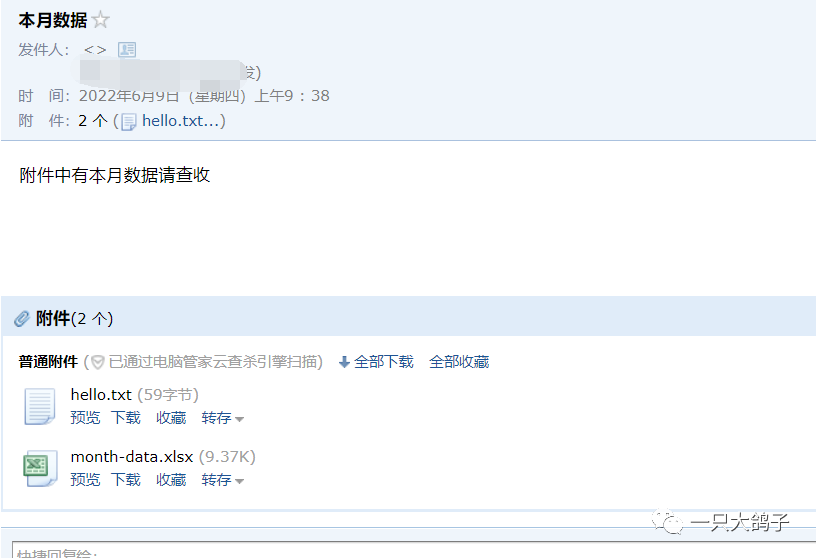Viewport: 816px width, 558px height.
Task: Favorite hello.txt using 收藏
Action: click(171, 417)
